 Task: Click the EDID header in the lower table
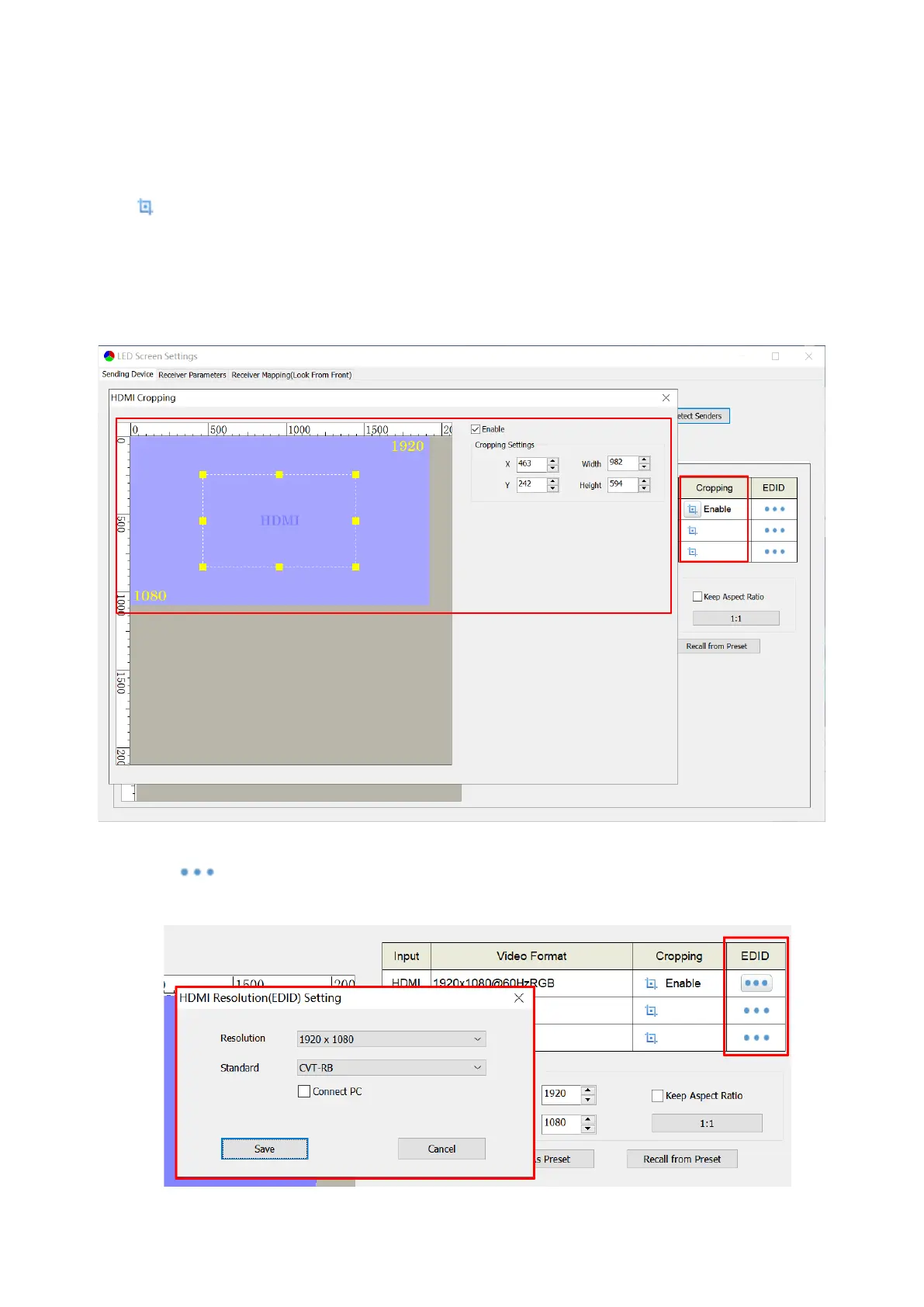[x=755, y=956]
